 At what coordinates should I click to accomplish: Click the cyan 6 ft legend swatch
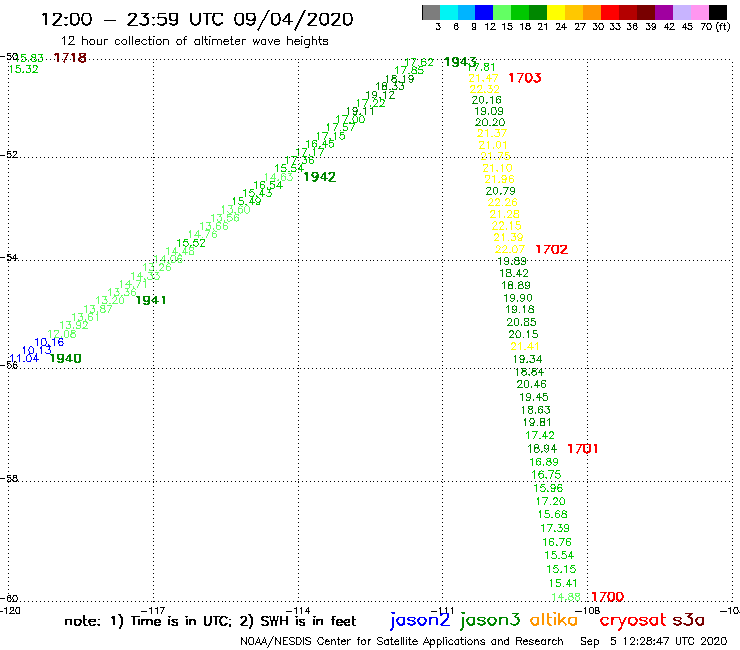pos(449,12)
